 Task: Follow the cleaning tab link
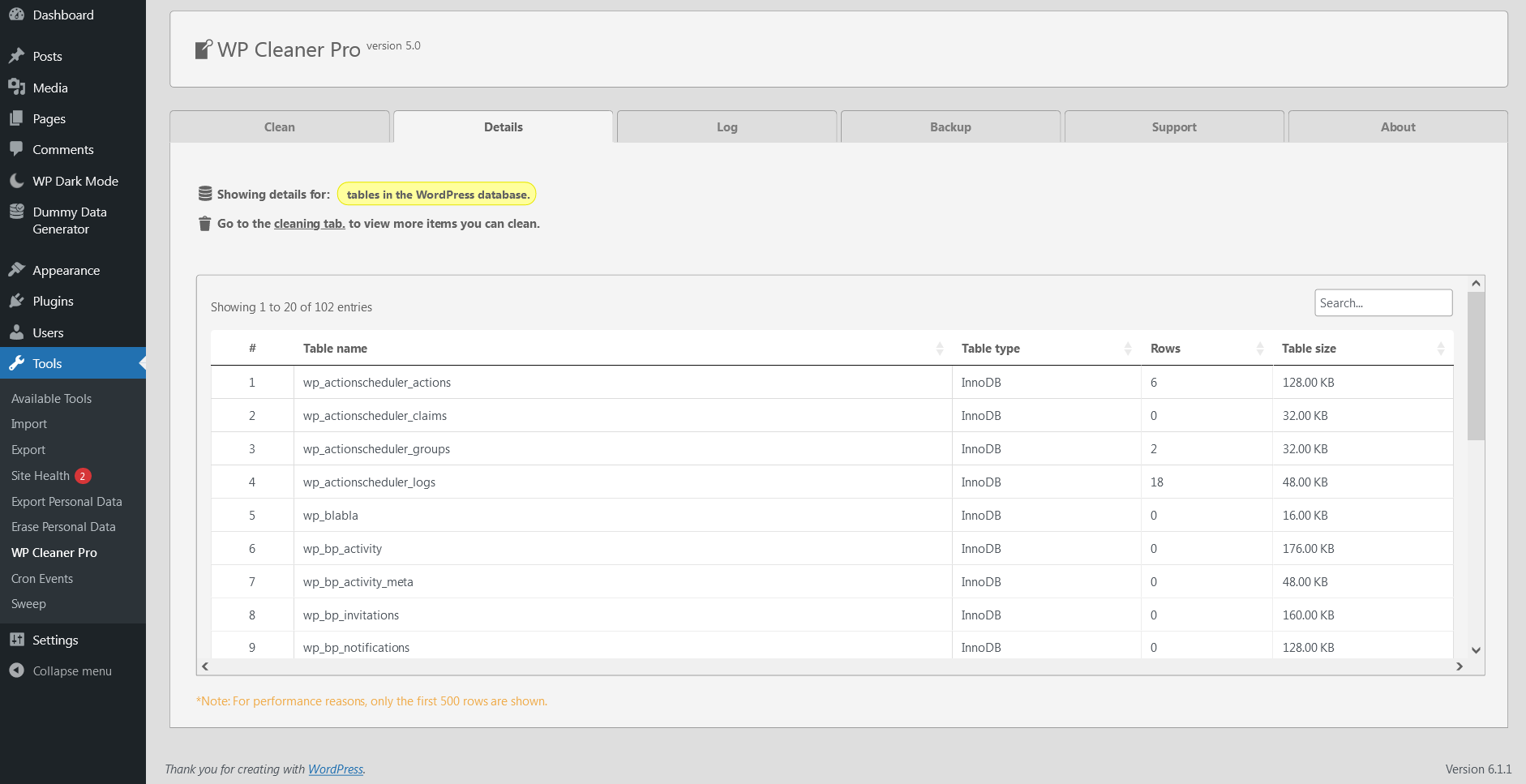coord(309,224)
